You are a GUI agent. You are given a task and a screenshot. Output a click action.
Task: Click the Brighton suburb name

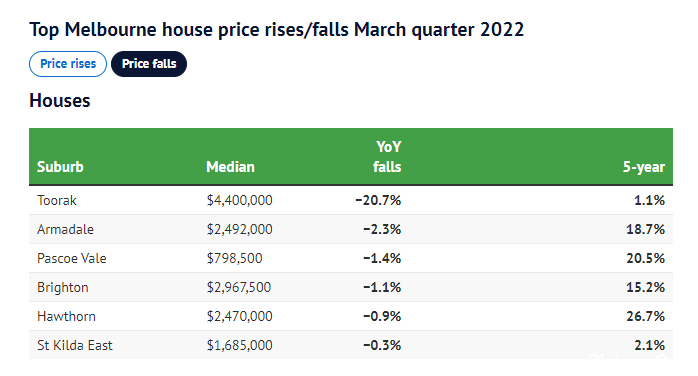point(63,287)
